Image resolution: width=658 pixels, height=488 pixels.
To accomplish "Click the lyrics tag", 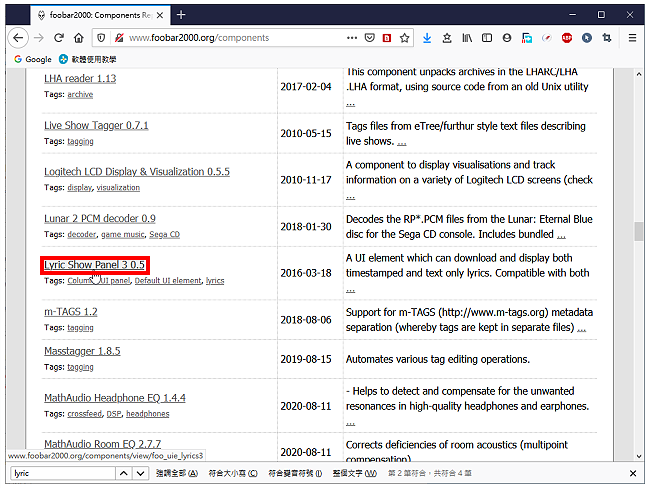I will (215, 281).
